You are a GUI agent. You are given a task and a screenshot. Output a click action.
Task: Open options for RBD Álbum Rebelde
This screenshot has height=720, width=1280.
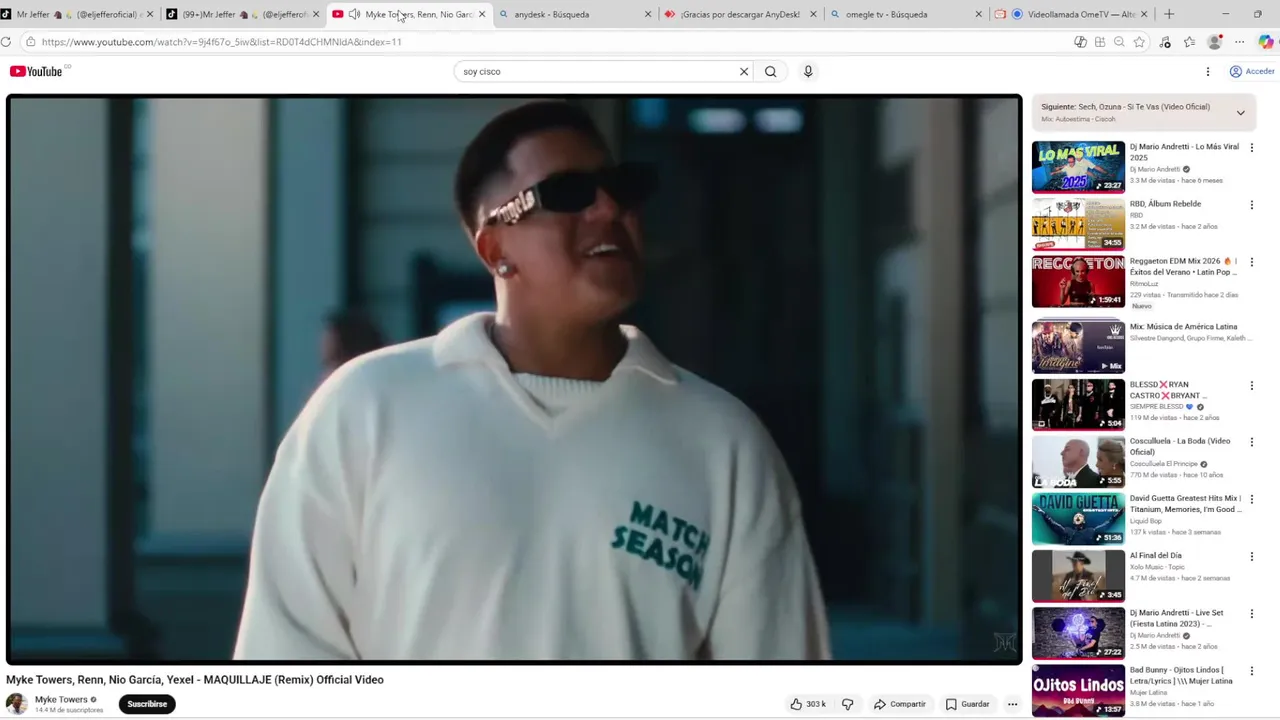(x=1251, y=205)
